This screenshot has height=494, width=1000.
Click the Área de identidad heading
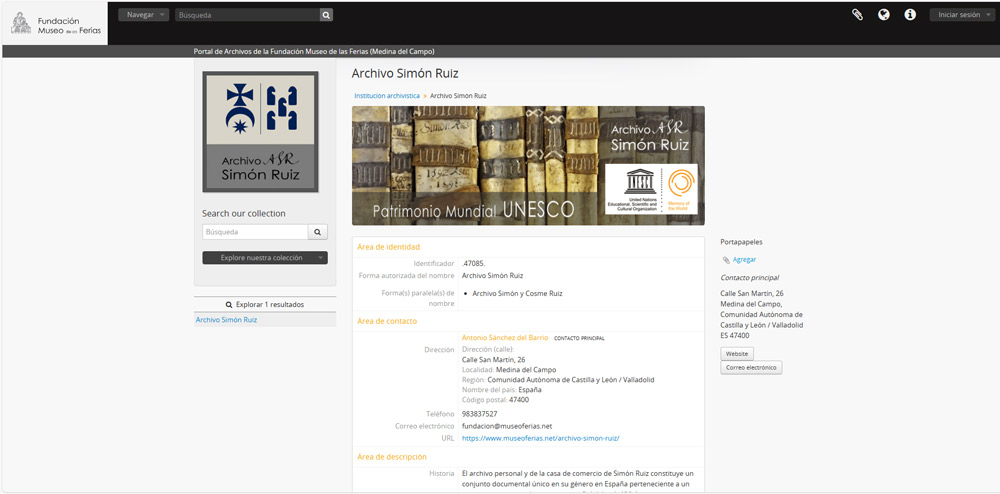point(388,247)
